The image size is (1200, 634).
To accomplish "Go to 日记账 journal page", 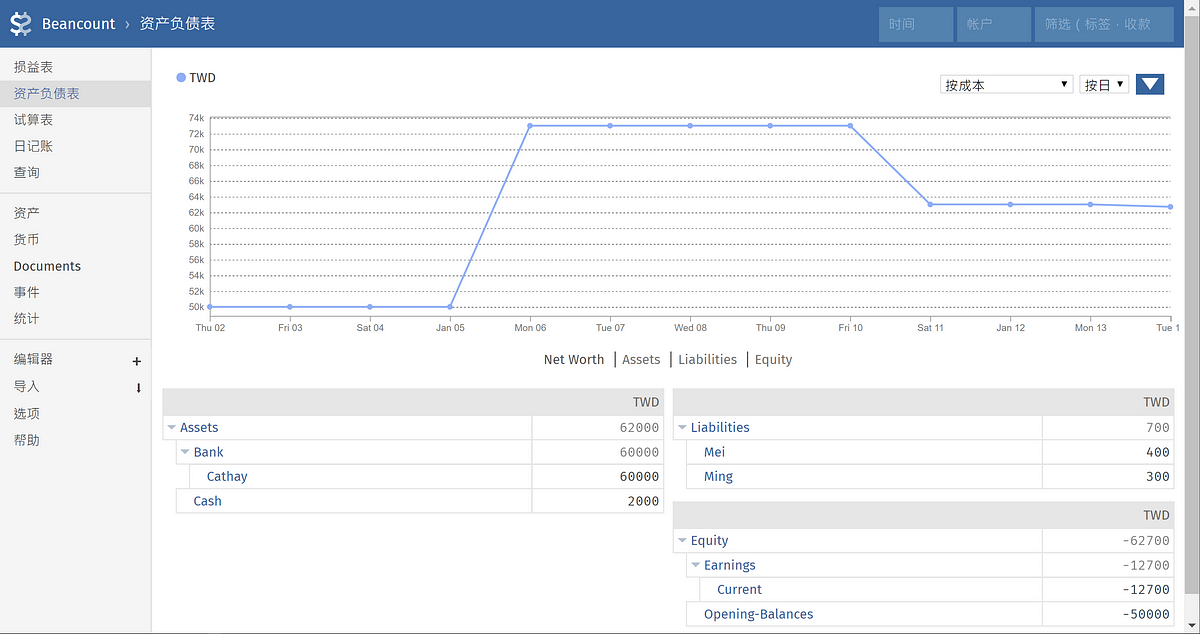I will [33, 146].
